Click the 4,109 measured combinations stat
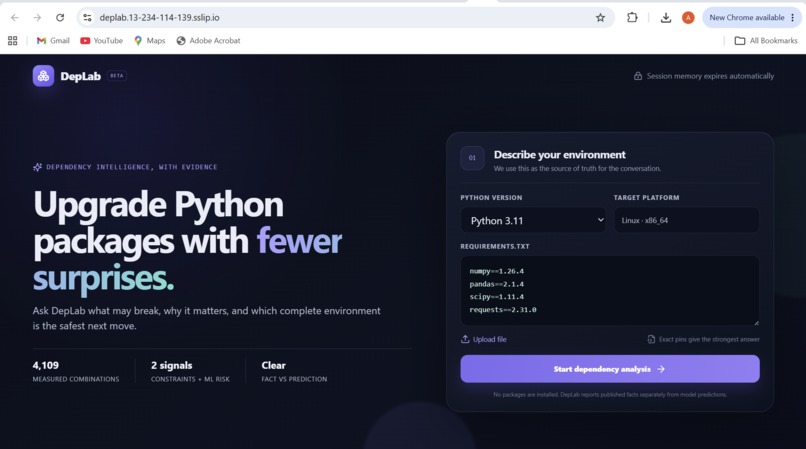The image size is (806, 449). point(76,371)
